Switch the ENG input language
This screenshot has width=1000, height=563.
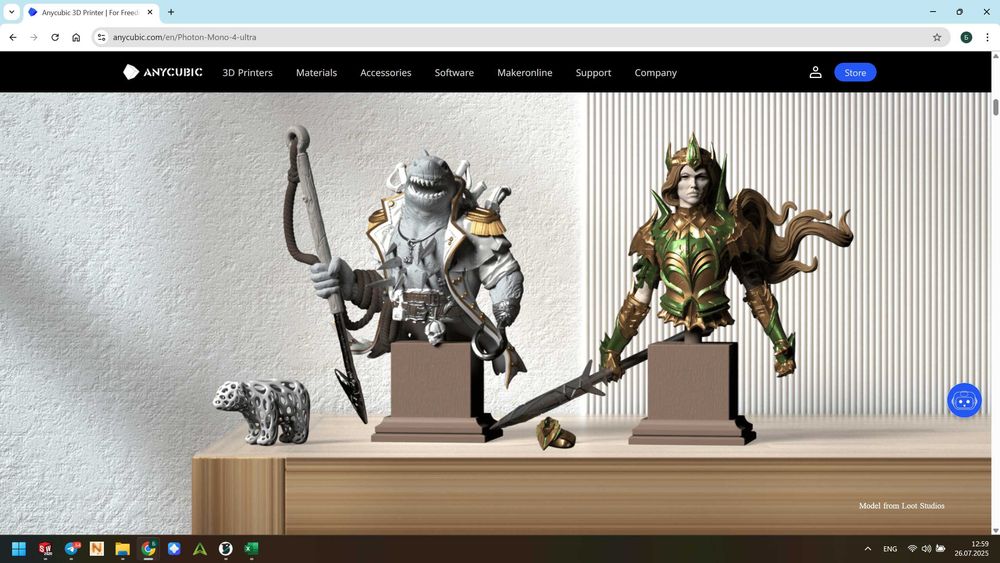coord(890,548)
